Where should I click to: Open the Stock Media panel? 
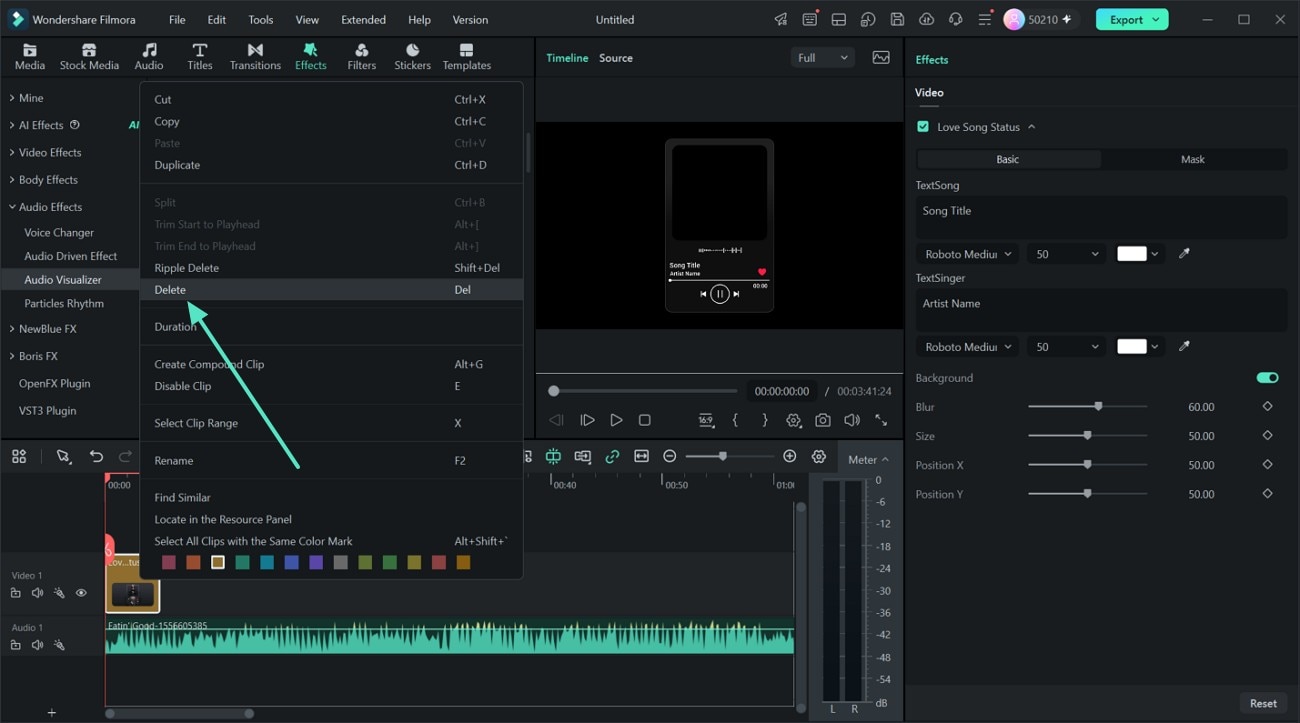[89, 57]
